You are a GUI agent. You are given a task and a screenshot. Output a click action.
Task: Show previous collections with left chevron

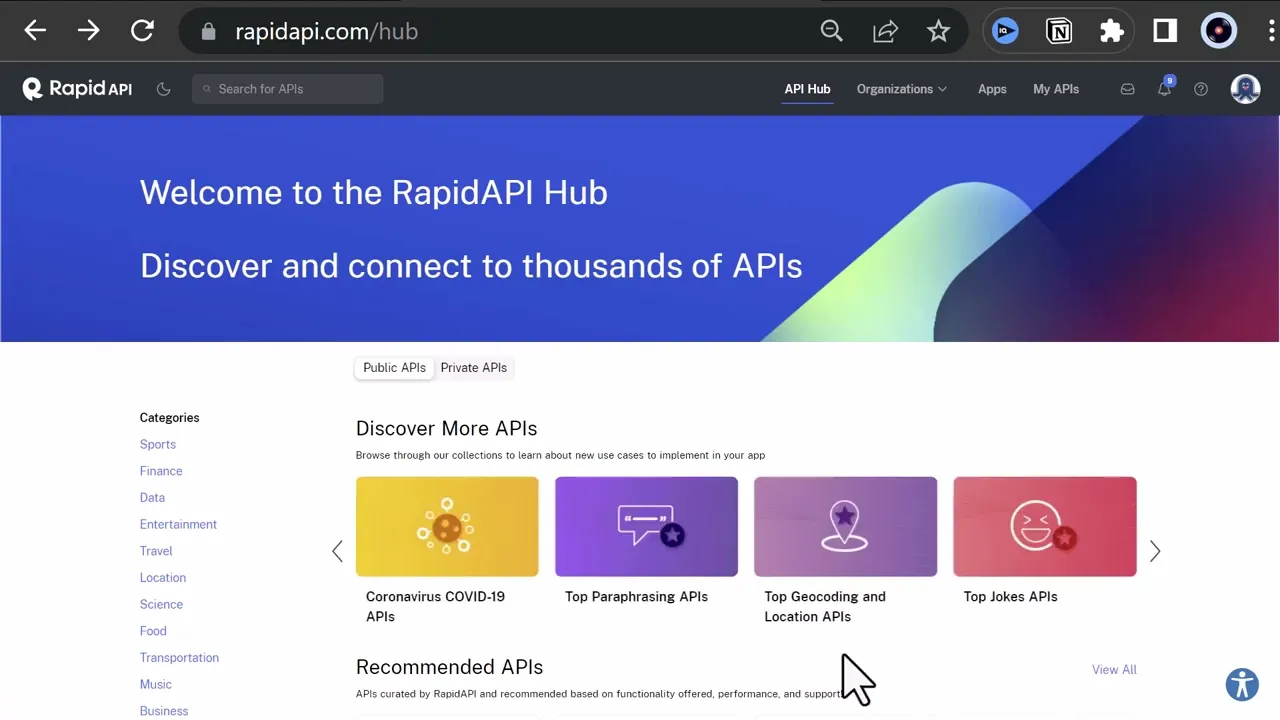(337, 551)
